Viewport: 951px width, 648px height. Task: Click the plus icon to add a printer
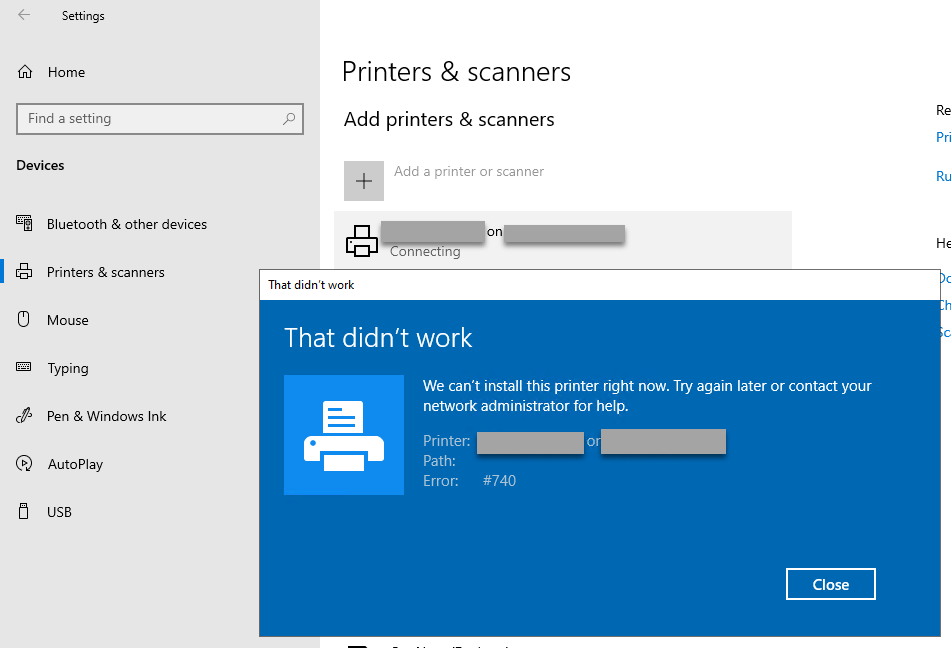[364, 181]
